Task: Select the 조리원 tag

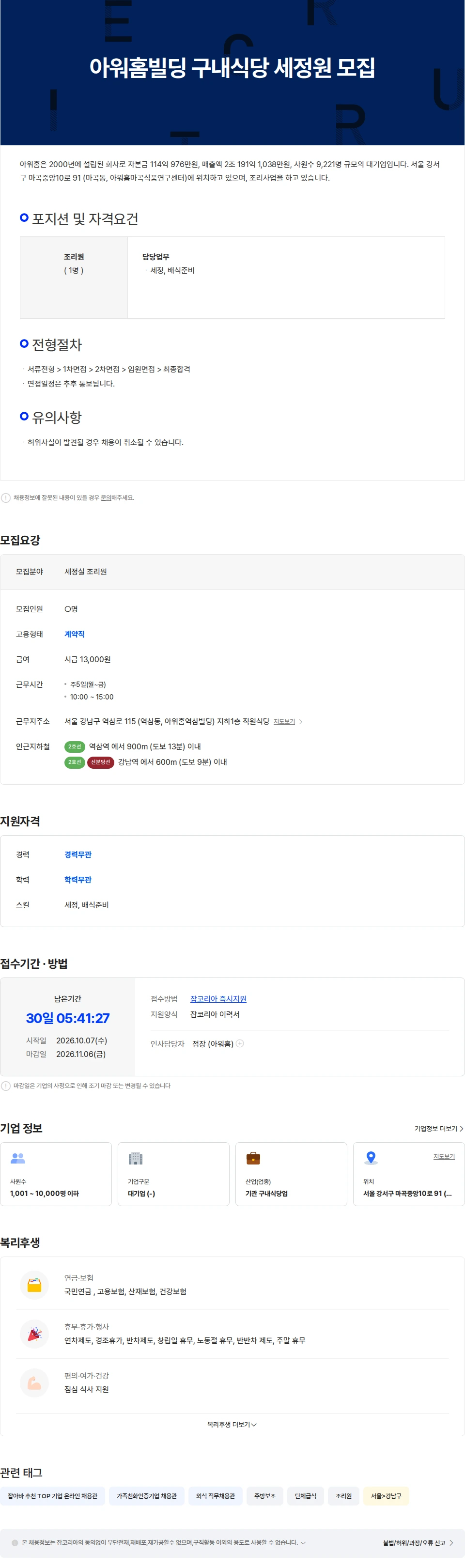Action: point(344,1495)
